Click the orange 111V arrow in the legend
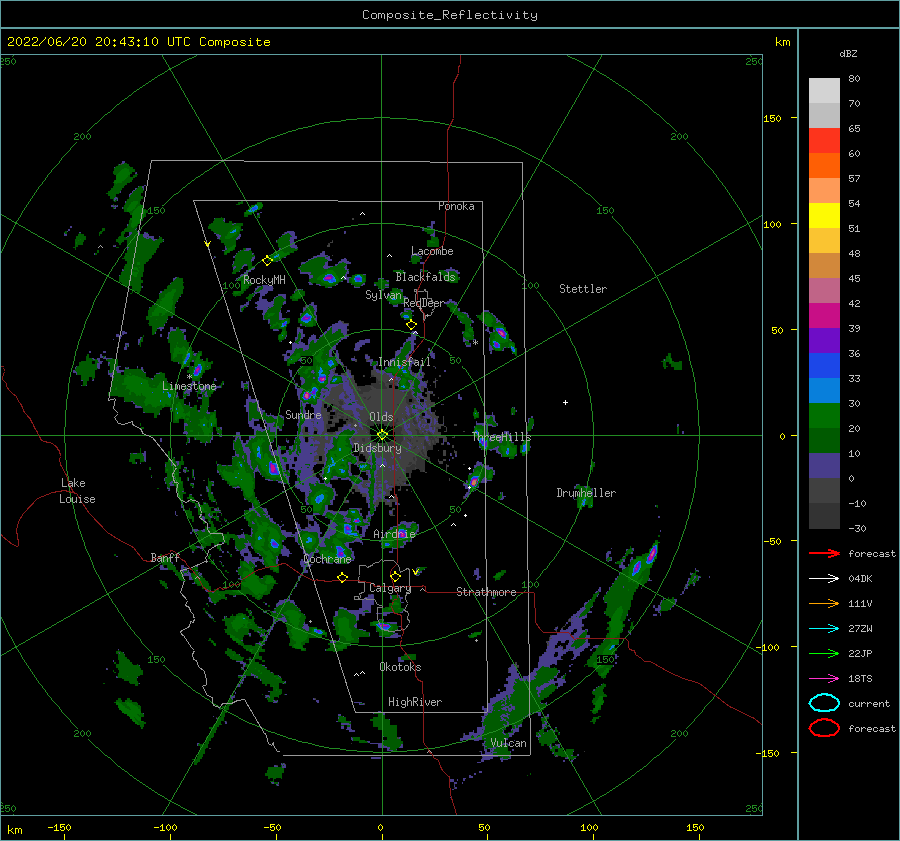This screenshot has width=900, height=841. click(824, 603)
